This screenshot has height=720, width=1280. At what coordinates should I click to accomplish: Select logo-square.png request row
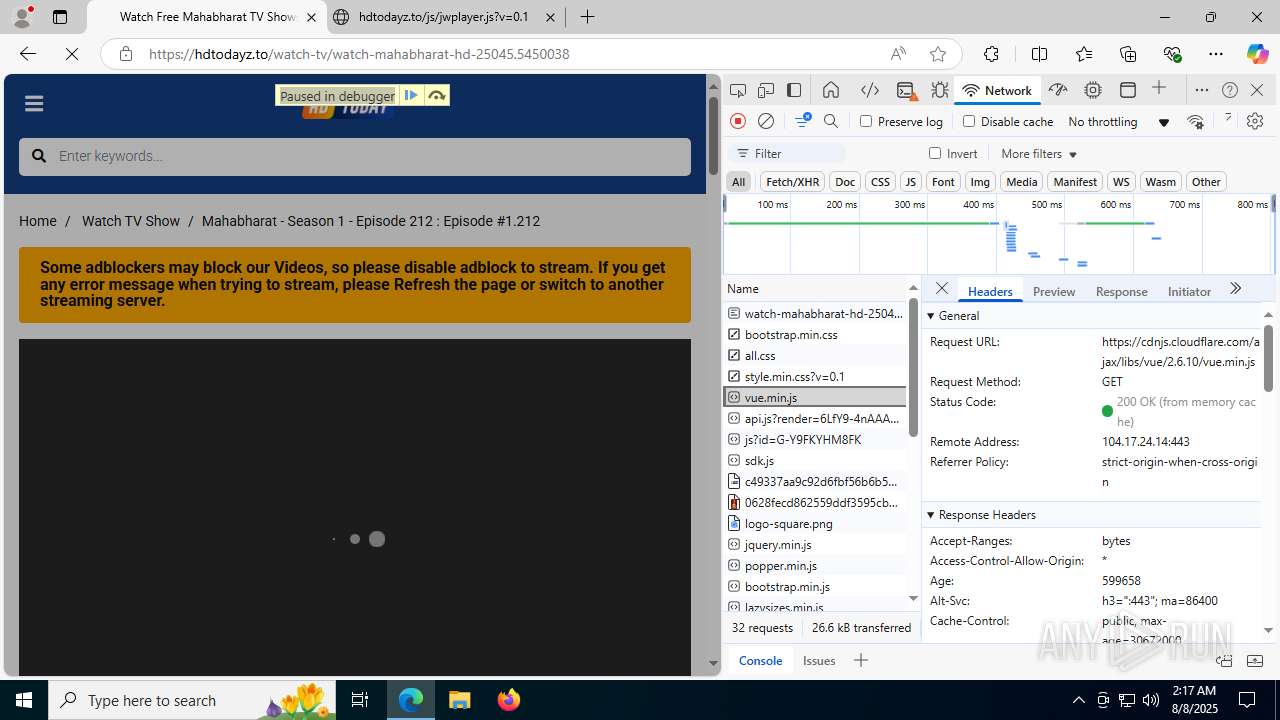(x=815, y=523)
